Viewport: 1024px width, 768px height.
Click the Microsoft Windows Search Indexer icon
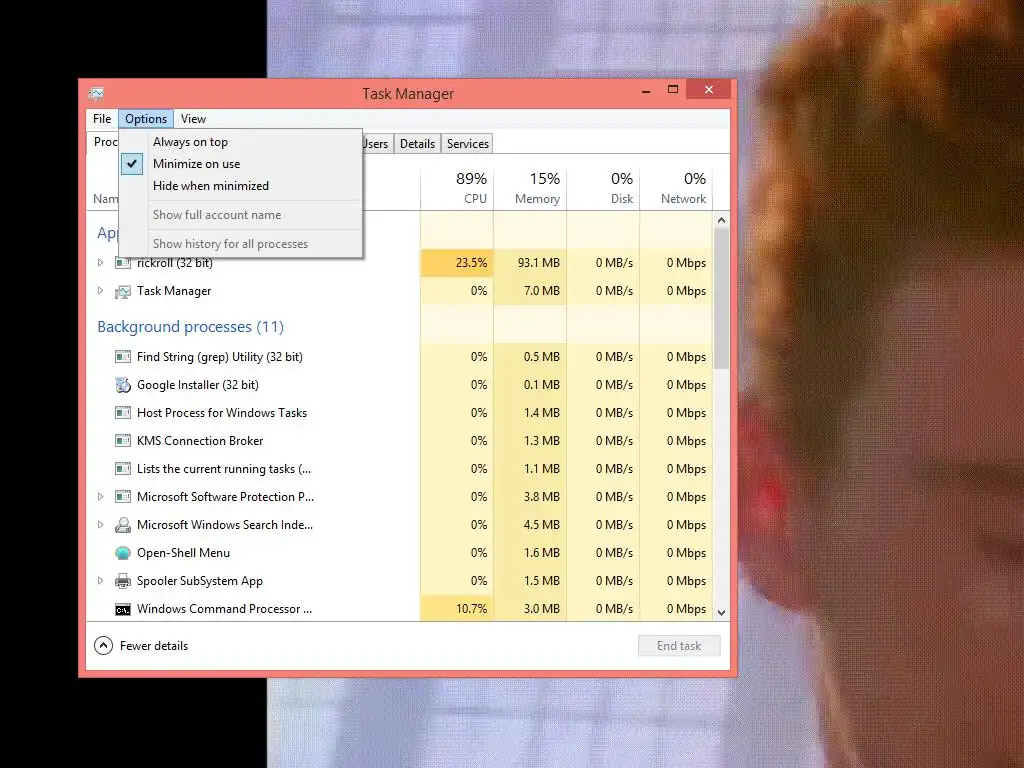click(123, 525)
